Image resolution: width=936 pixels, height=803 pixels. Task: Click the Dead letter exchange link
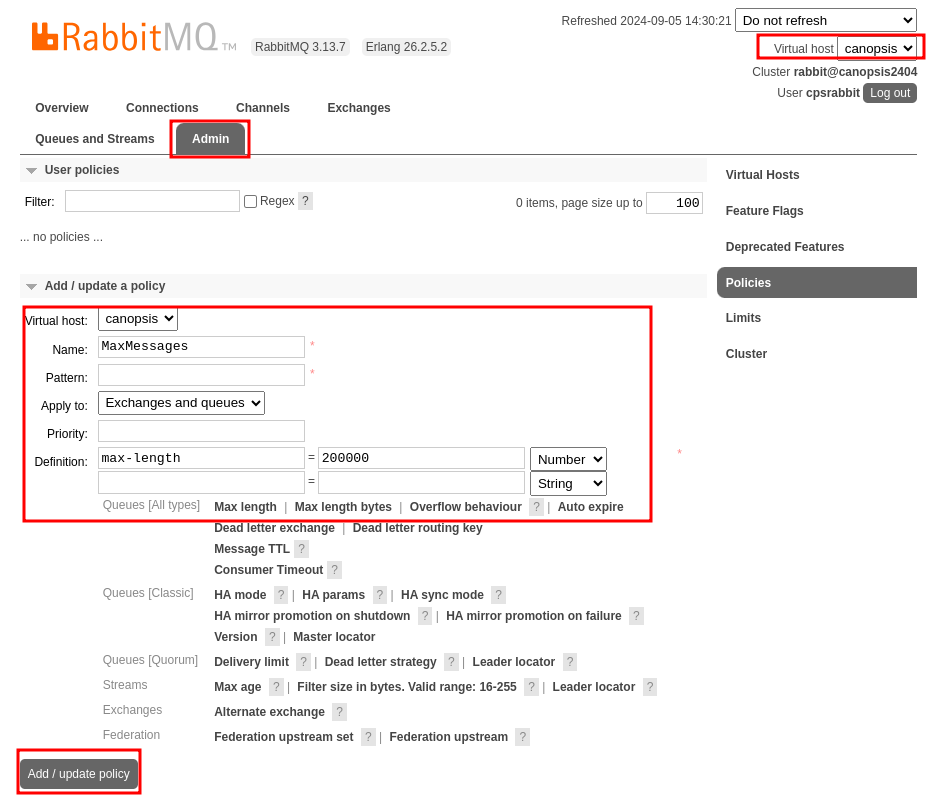tap(275, 528)
